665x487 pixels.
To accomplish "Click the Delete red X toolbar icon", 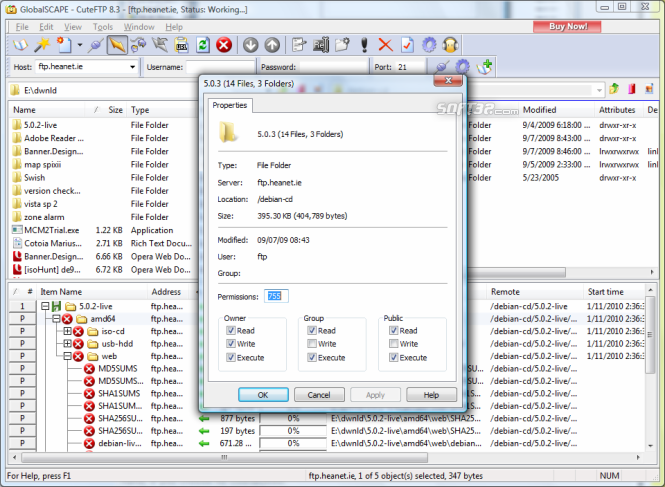I will pos(386,45).
